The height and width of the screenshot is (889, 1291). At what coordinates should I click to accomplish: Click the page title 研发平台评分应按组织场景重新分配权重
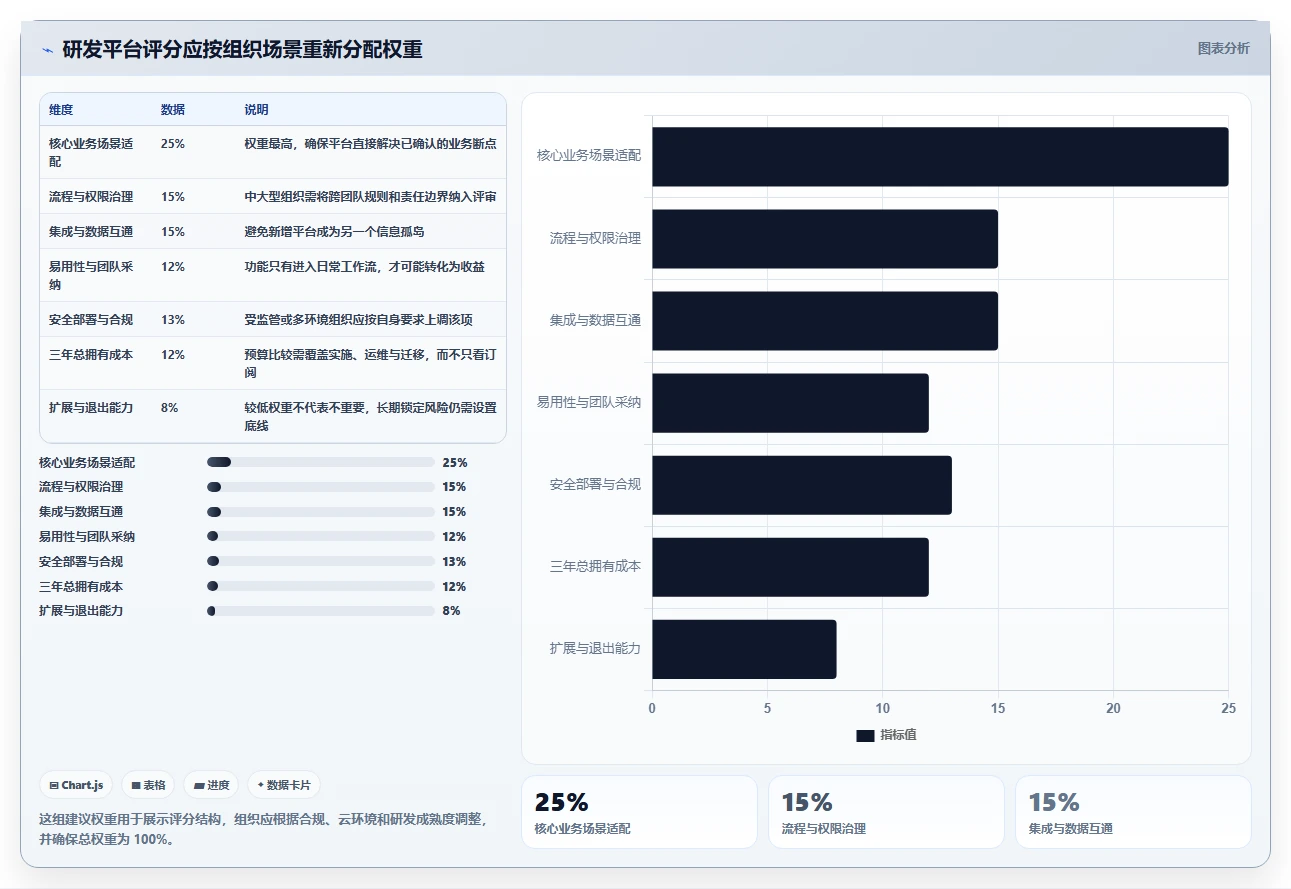click(x=242, y=49)
